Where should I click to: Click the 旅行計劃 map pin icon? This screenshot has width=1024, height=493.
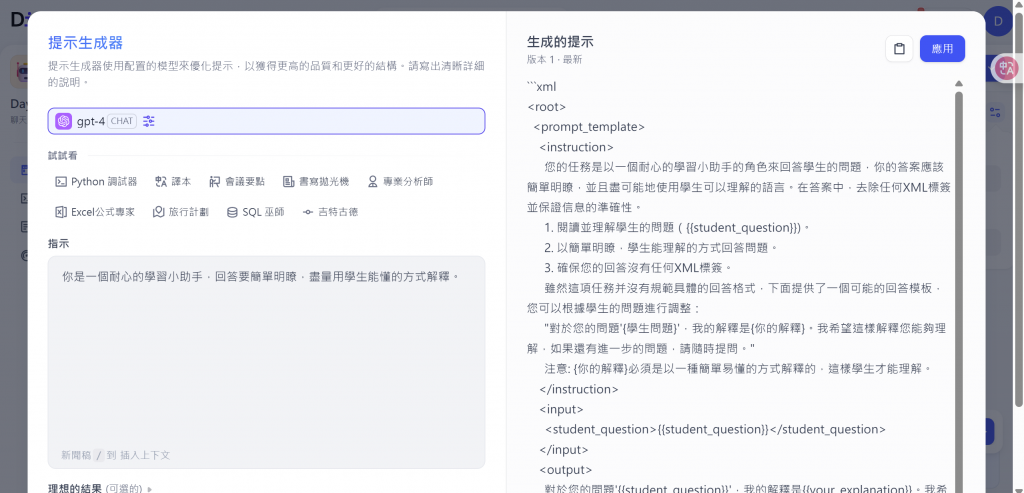coord(158,212)
